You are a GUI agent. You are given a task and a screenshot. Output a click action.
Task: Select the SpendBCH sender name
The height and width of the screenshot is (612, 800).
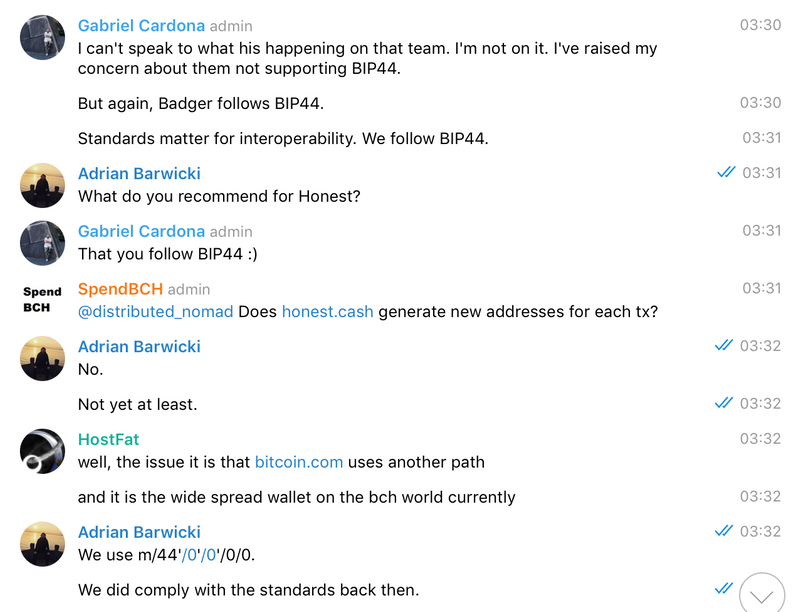pos(120,289)
